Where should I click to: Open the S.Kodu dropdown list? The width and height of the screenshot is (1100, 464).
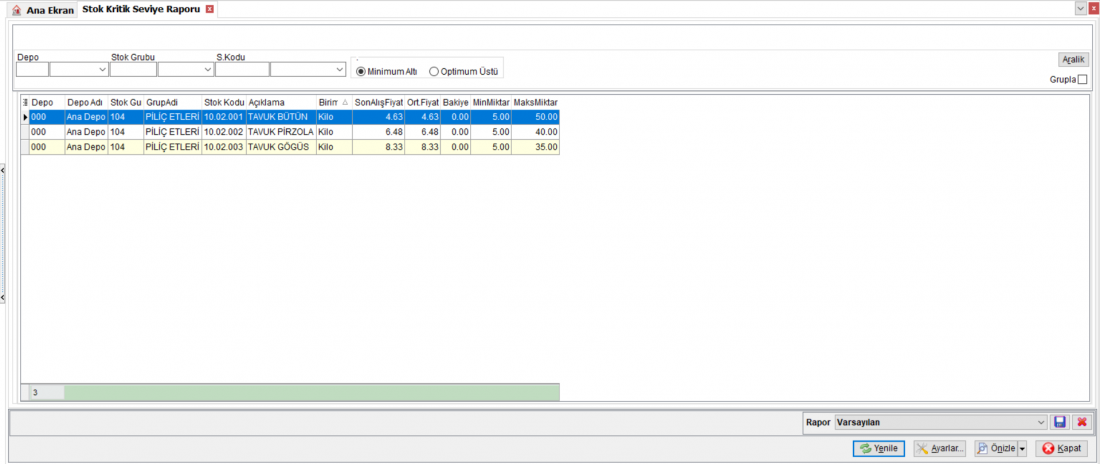pyautogui.click(x=340, y=69)
